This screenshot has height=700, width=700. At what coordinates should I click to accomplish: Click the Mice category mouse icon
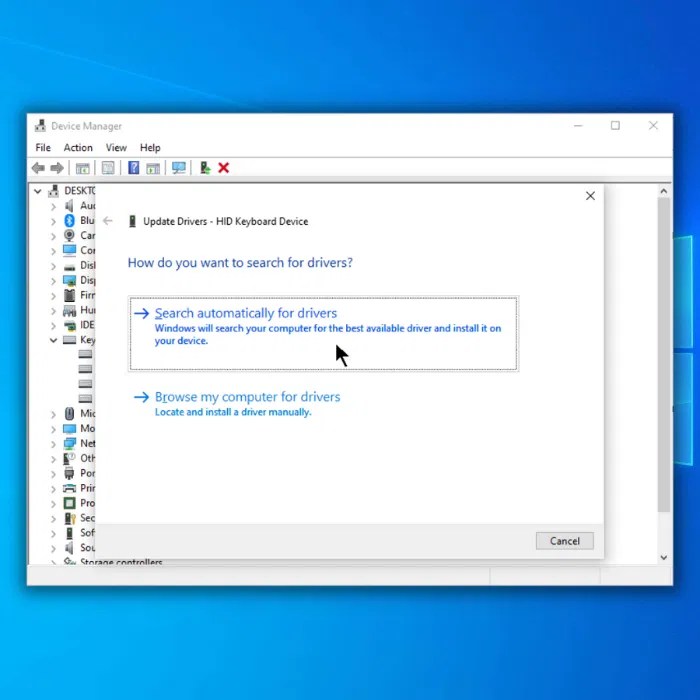69,413
